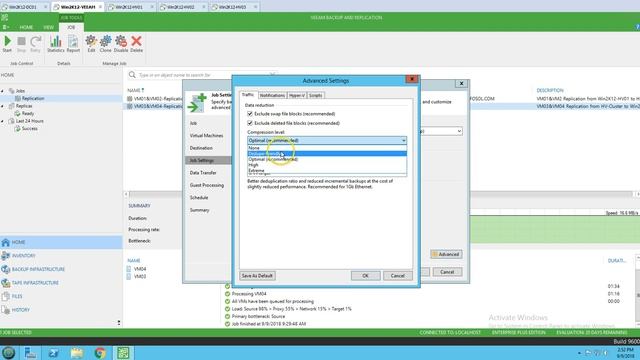This screenshot has height=360, width=640.
Task: Open the Veeam main menu icon
Action: pos(6,27)
